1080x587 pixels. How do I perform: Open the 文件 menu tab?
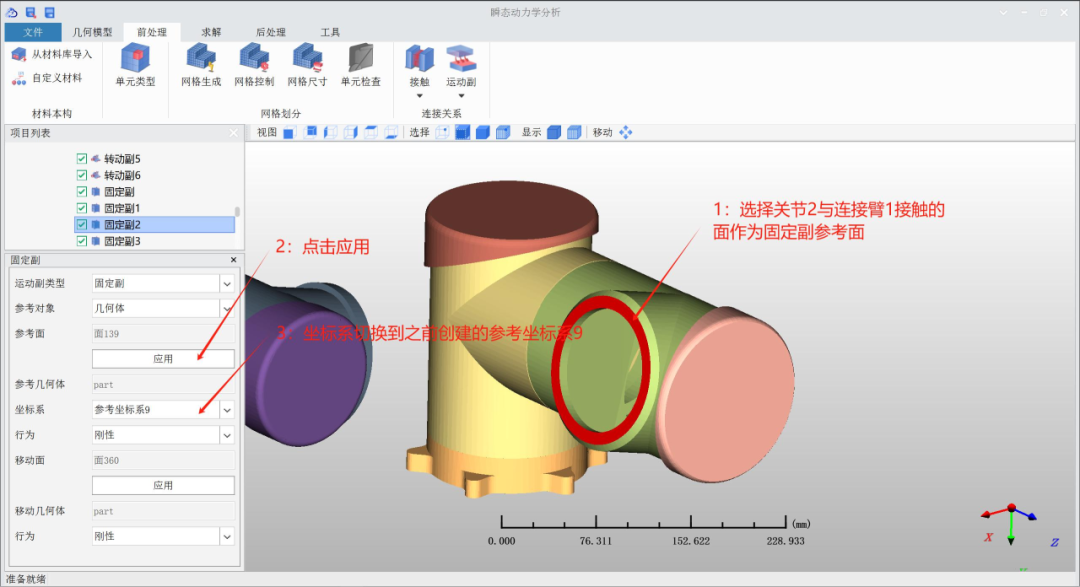point(32,32)
